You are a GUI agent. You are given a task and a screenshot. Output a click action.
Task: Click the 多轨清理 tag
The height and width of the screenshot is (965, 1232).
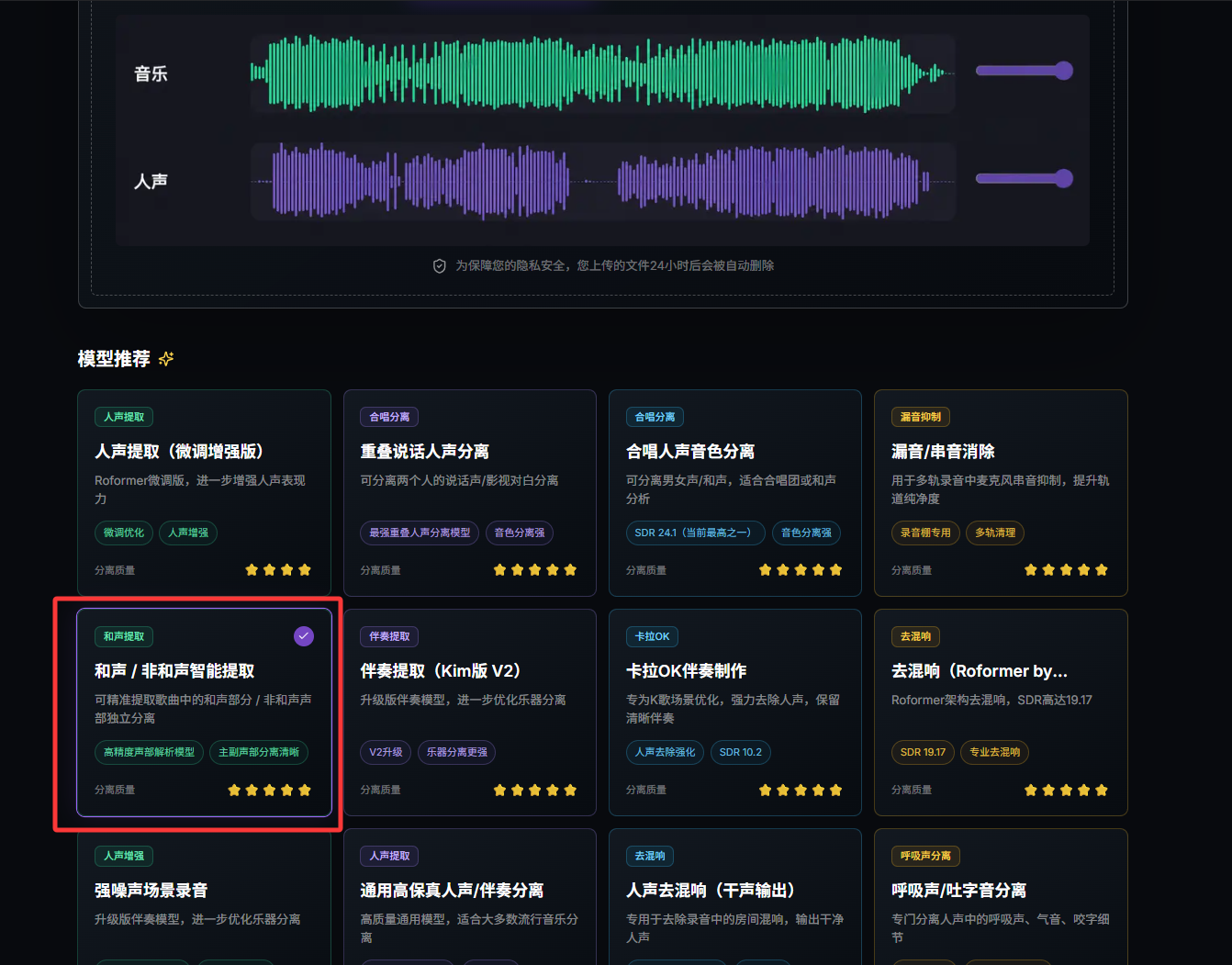point(995,533)
